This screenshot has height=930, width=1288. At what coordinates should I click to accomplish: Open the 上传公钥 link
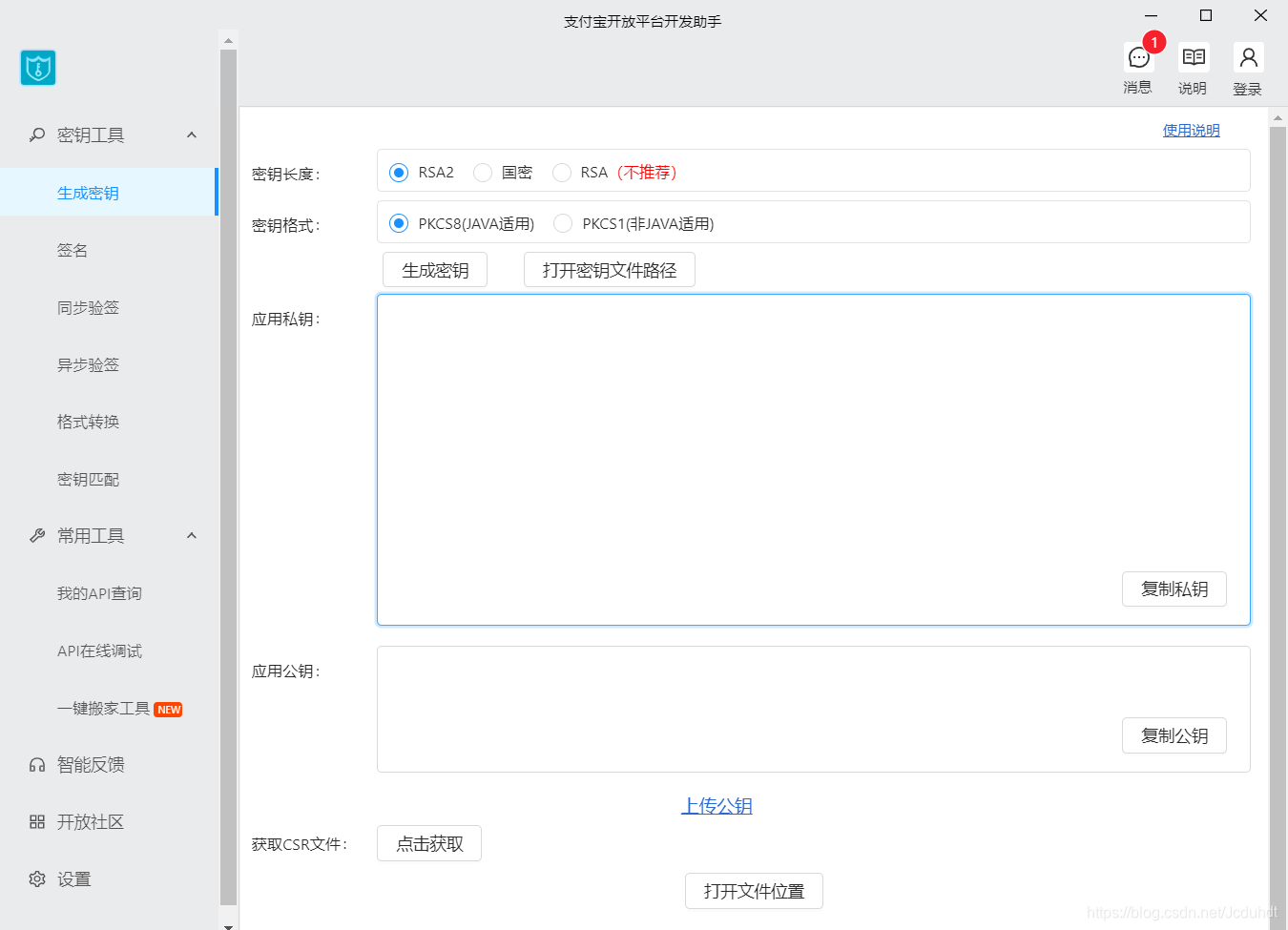[717, 806]
